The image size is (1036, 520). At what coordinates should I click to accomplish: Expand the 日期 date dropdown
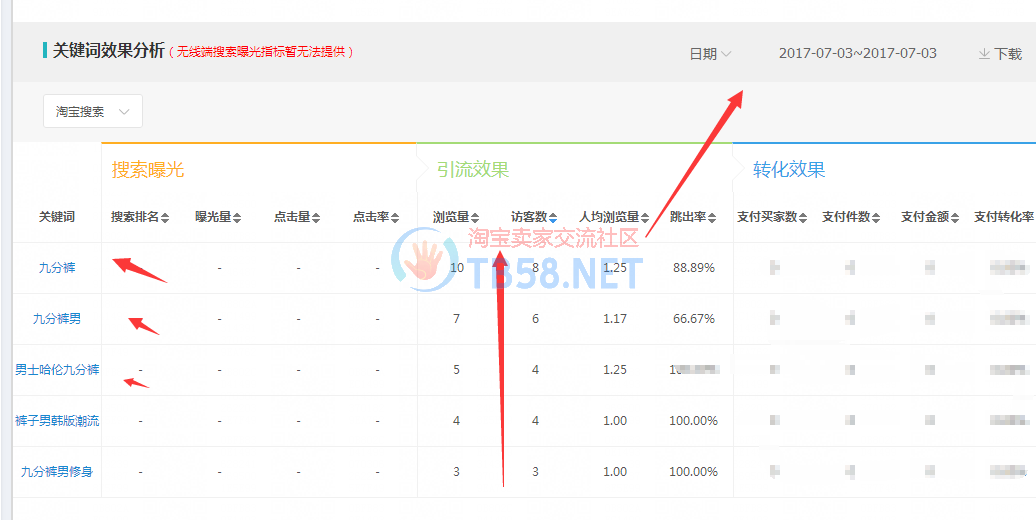[710, 54]
